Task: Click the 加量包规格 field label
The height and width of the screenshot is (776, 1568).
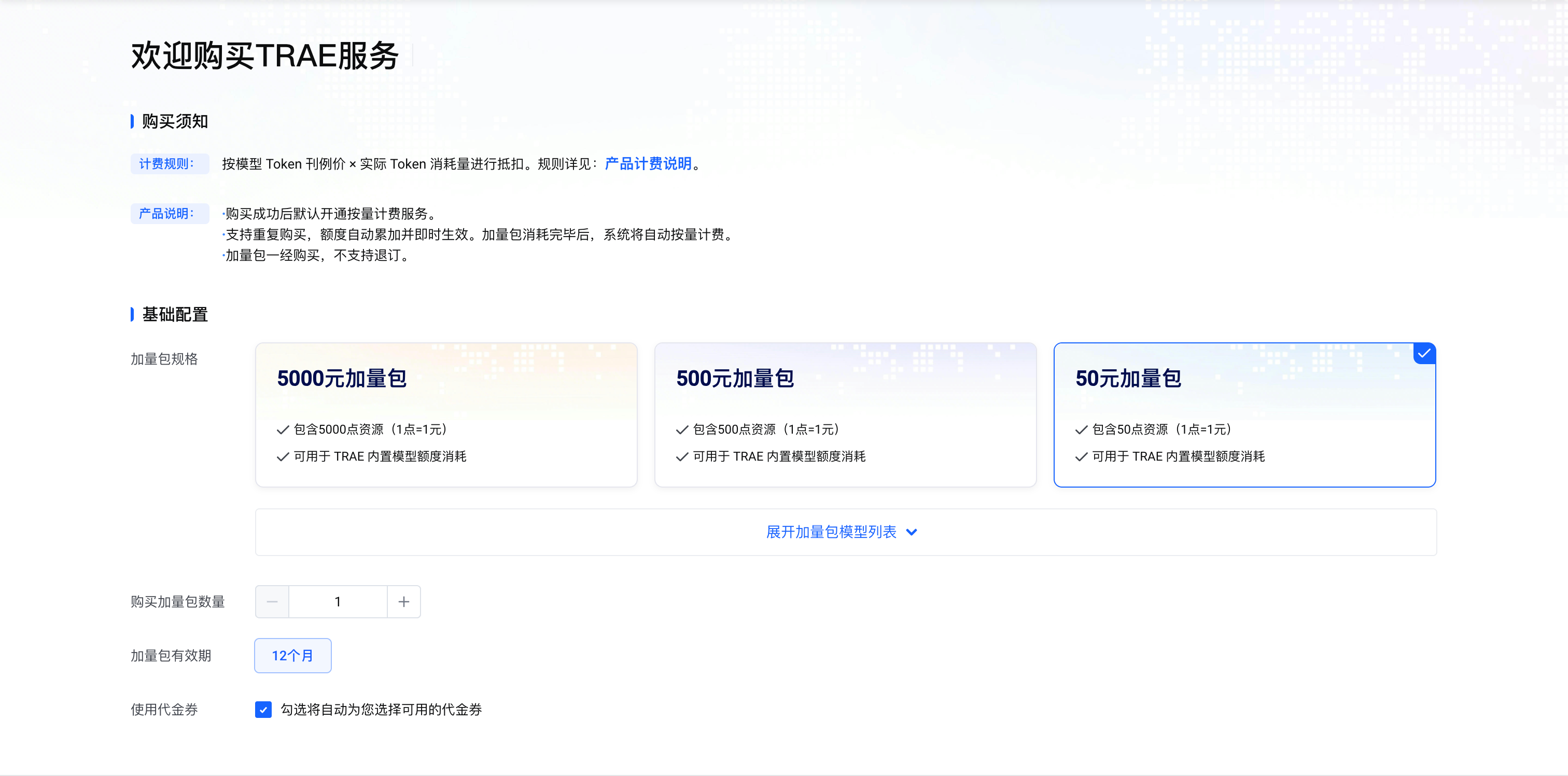Action: [164, 359]
